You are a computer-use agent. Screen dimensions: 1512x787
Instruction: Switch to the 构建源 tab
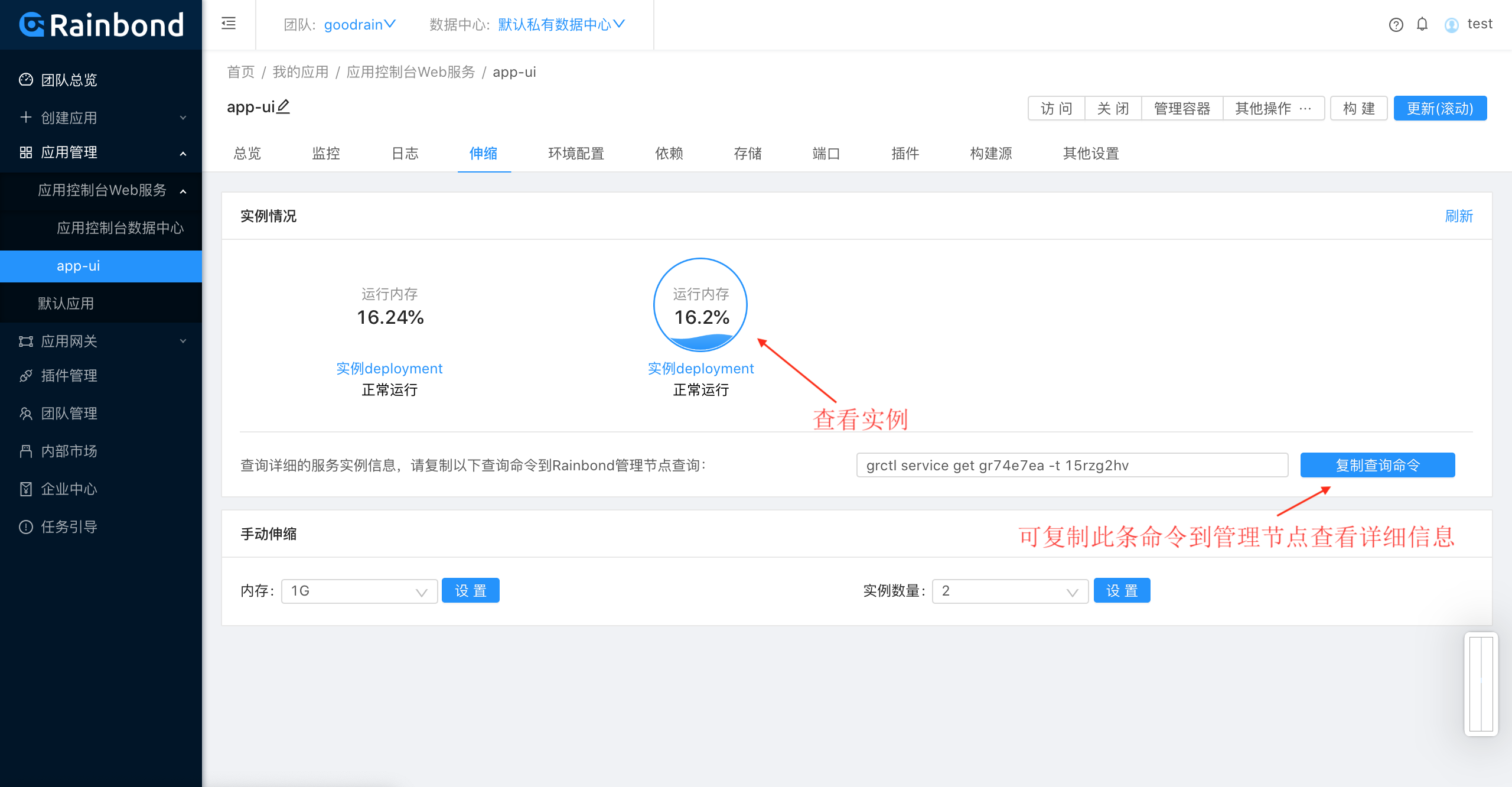(x=991, y=154)
